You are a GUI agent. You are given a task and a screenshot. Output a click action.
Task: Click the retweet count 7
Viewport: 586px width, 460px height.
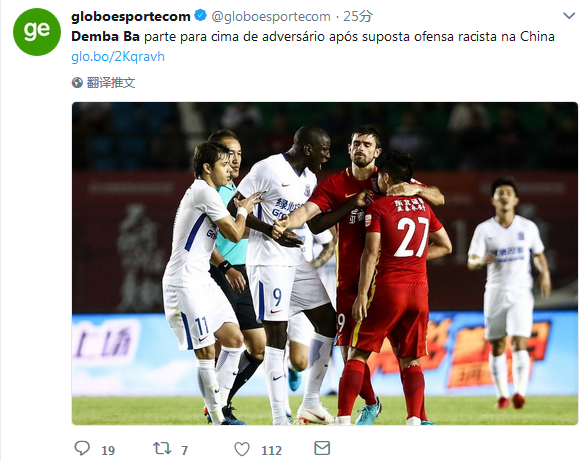pyautogui.click(x=184, y=450)
